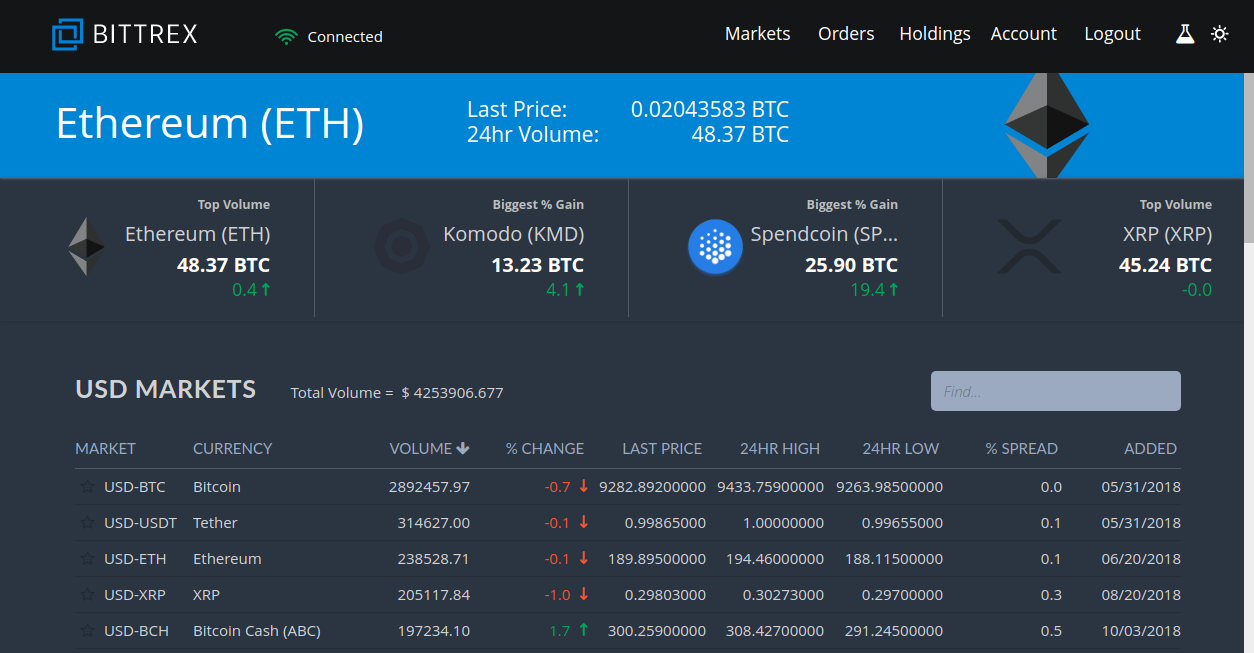Click the XRP logo icon
The image size is (1254, 653).
(x=1030, y=247)
